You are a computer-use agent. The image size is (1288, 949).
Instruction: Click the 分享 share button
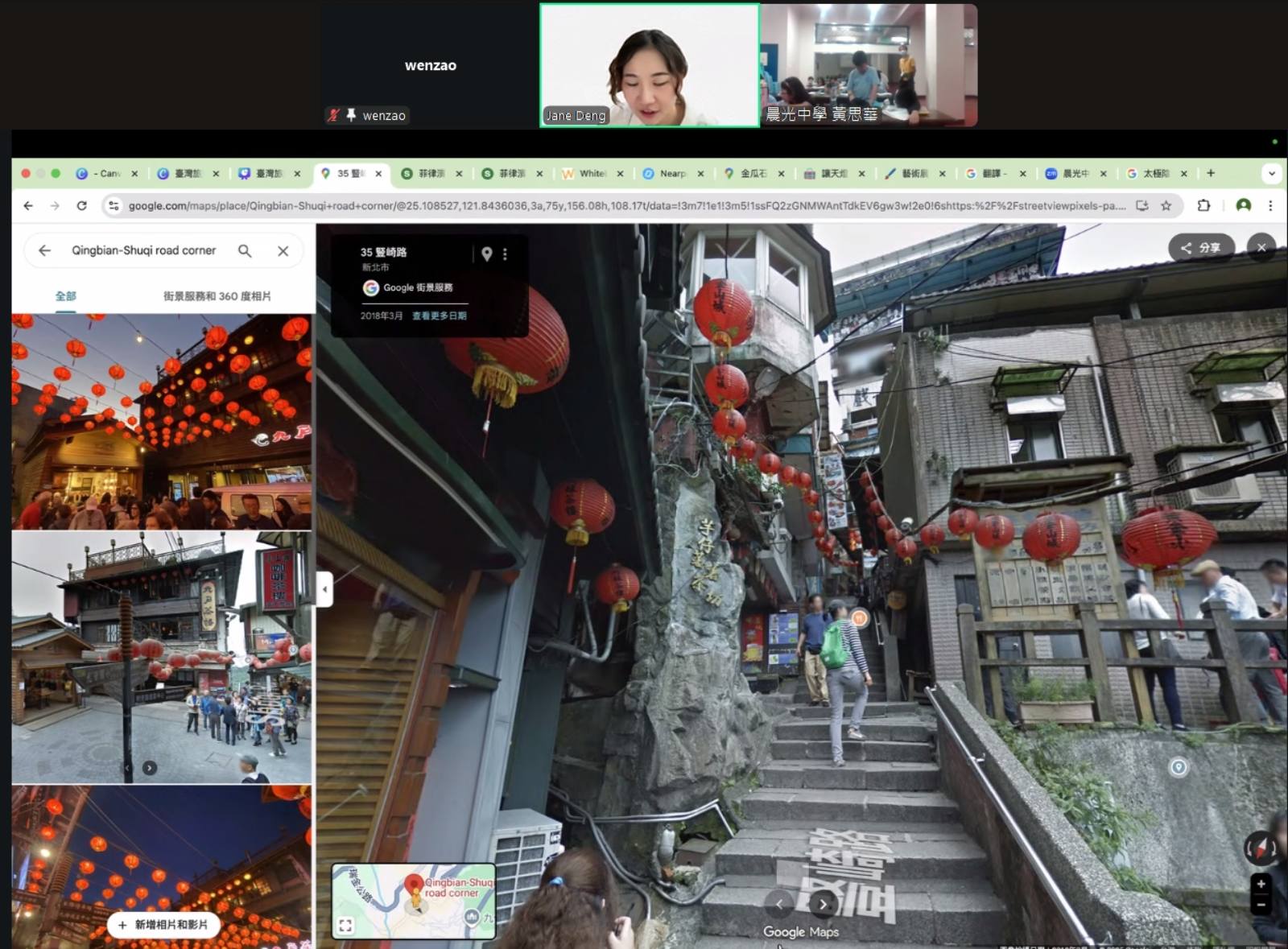pos(1200,248)
